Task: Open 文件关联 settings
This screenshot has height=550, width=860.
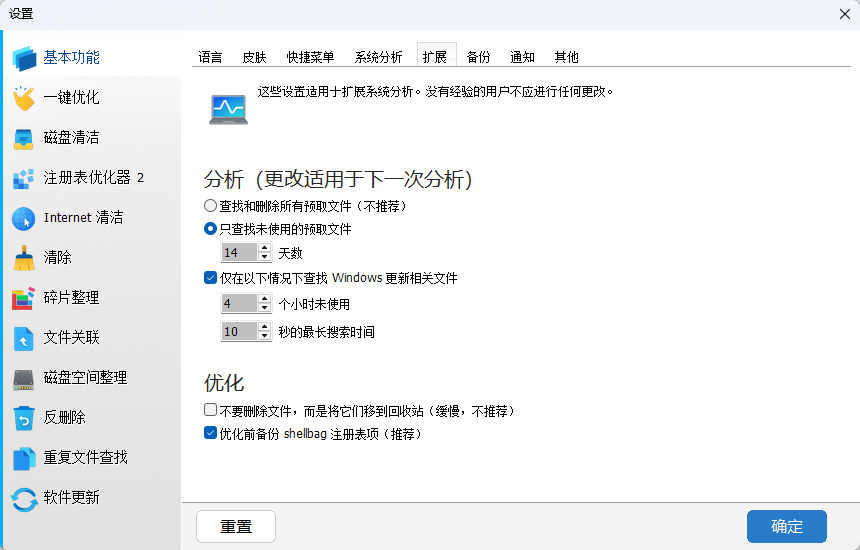Action: [x=71, y=337]
